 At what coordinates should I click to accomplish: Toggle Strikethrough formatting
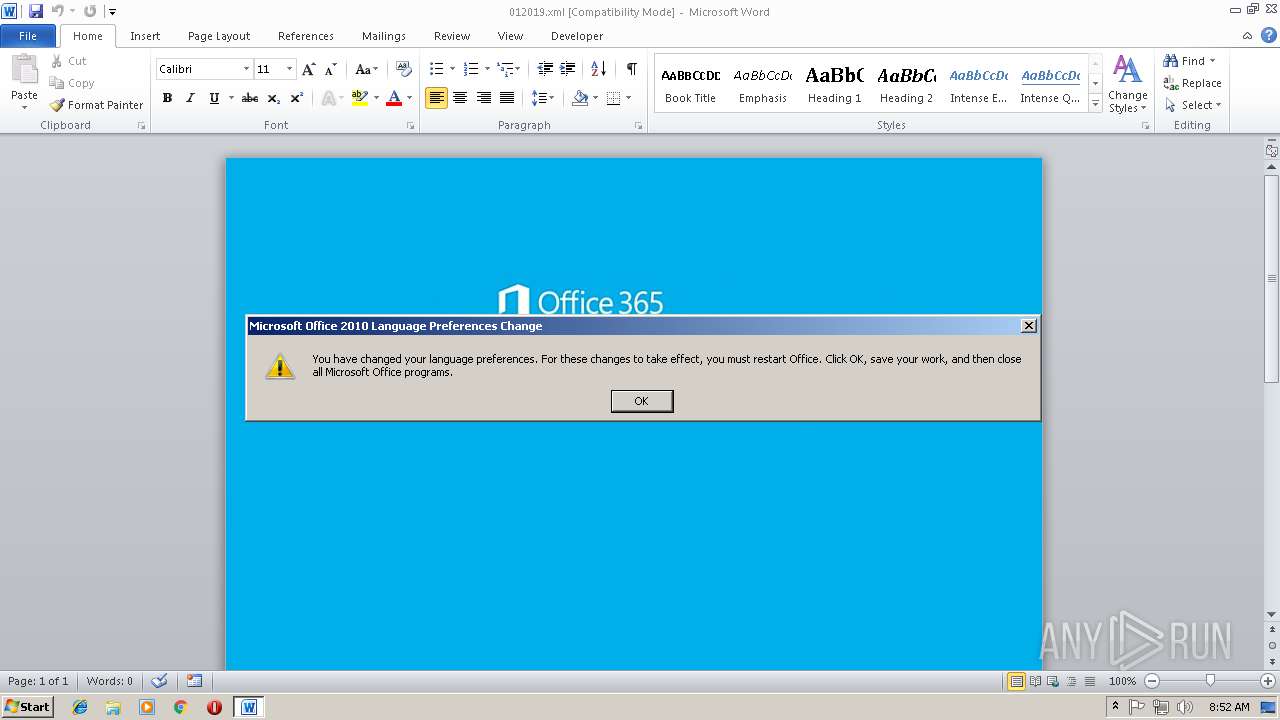[x=250, y=98]
